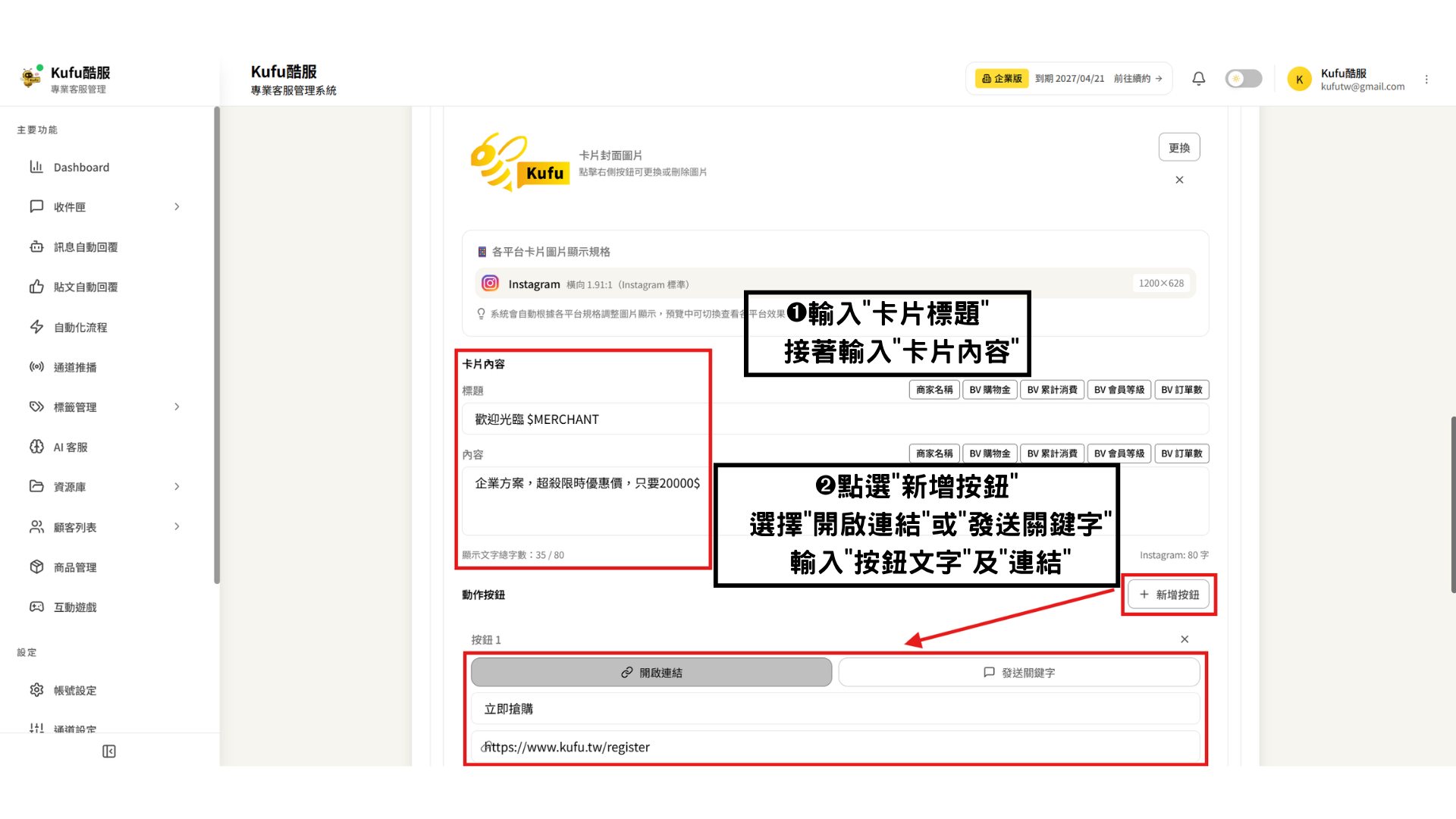
Task: Follow the 前往續約 renewal link
Action: pos(1137,78)
